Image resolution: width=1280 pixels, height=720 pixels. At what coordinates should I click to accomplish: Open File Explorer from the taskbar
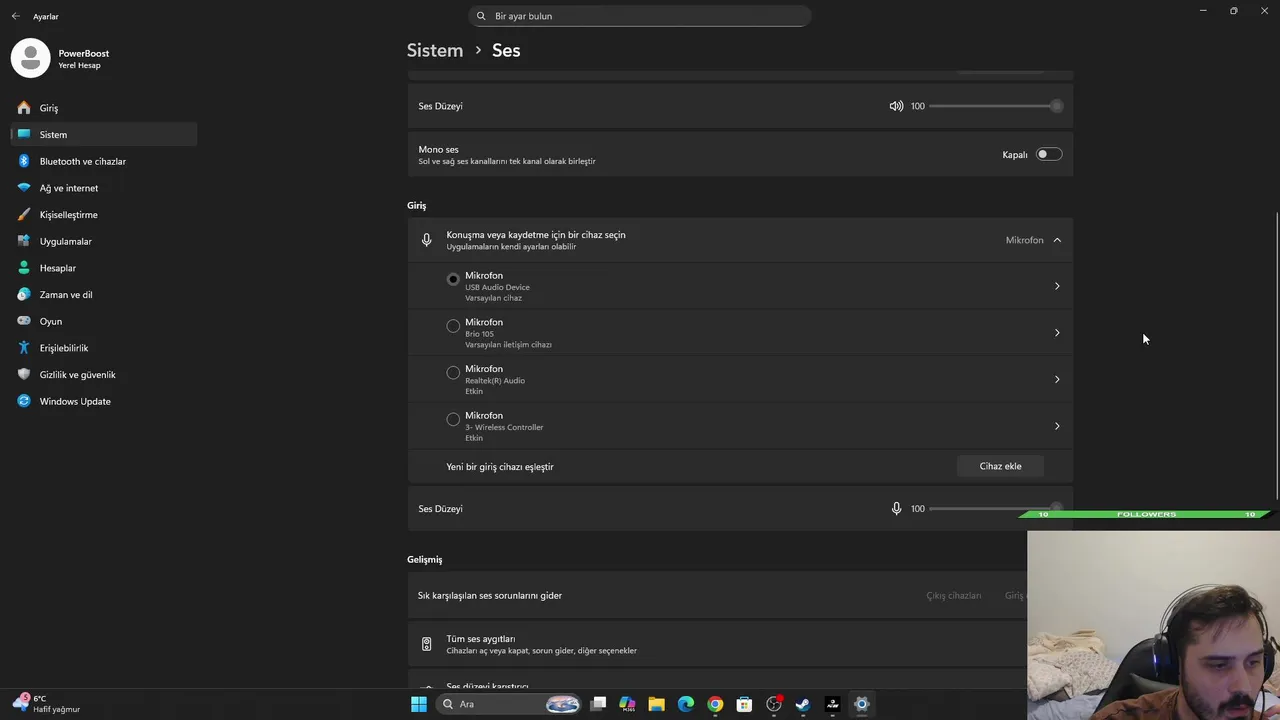tap(656, 704)
